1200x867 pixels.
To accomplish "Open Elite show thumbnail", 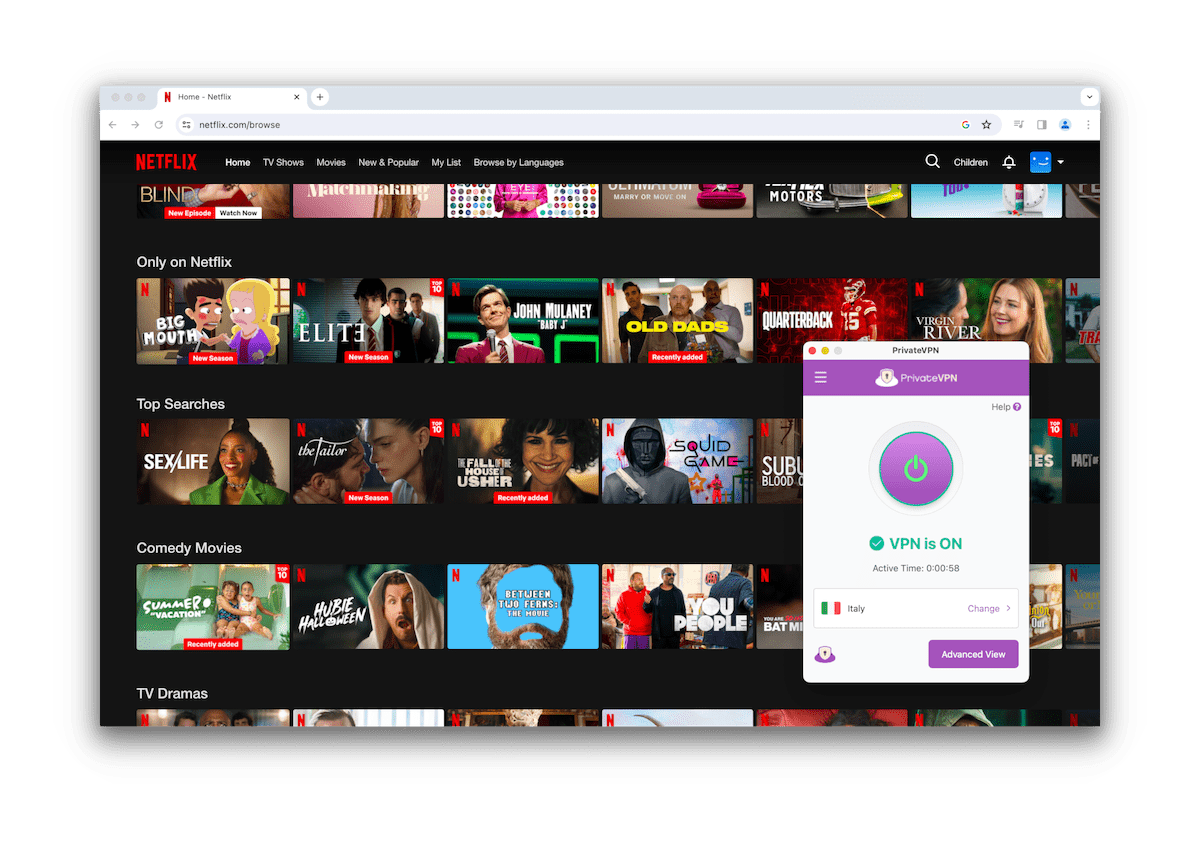I will coord(368,321).
